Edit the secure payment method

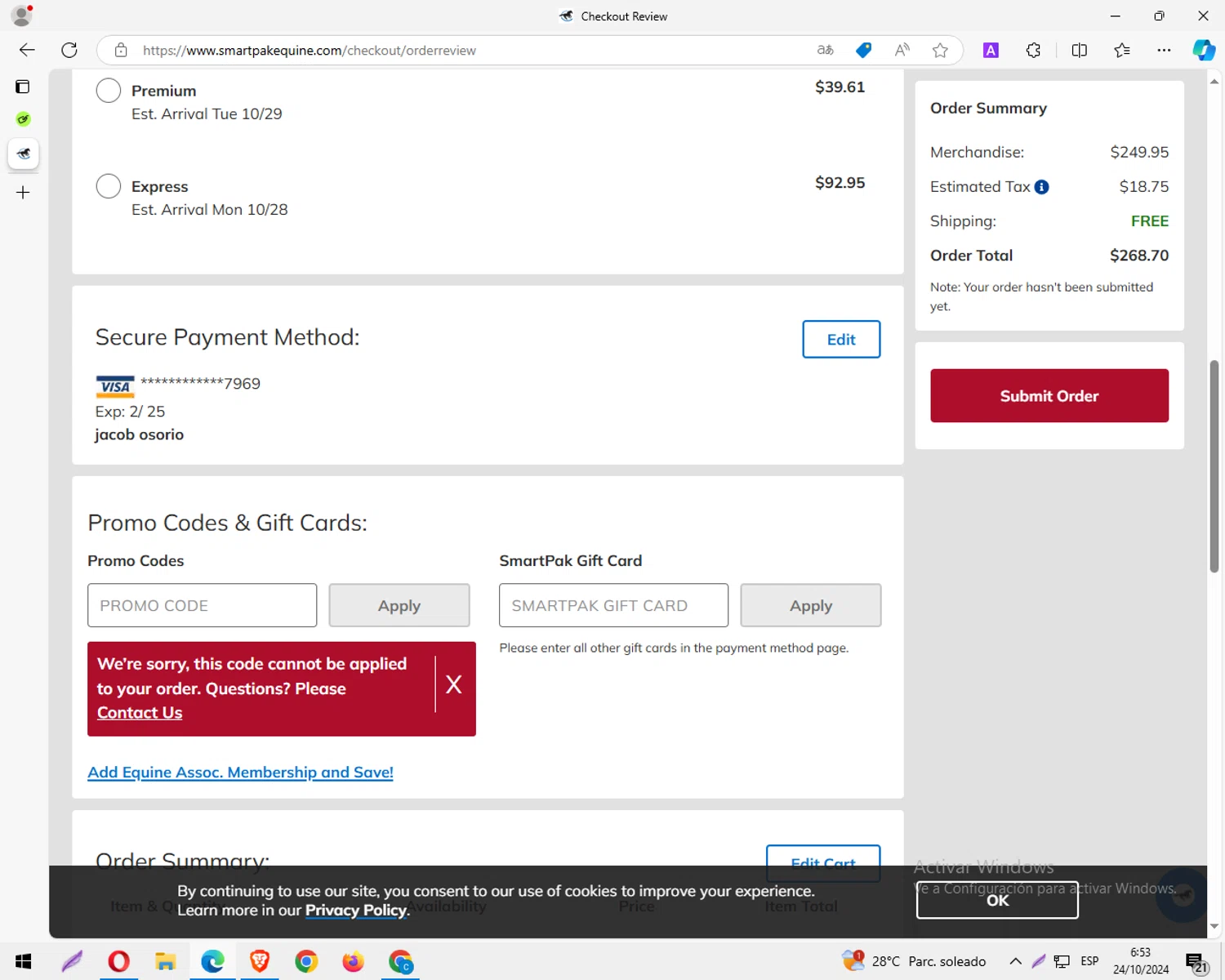(x=841, y=339)
